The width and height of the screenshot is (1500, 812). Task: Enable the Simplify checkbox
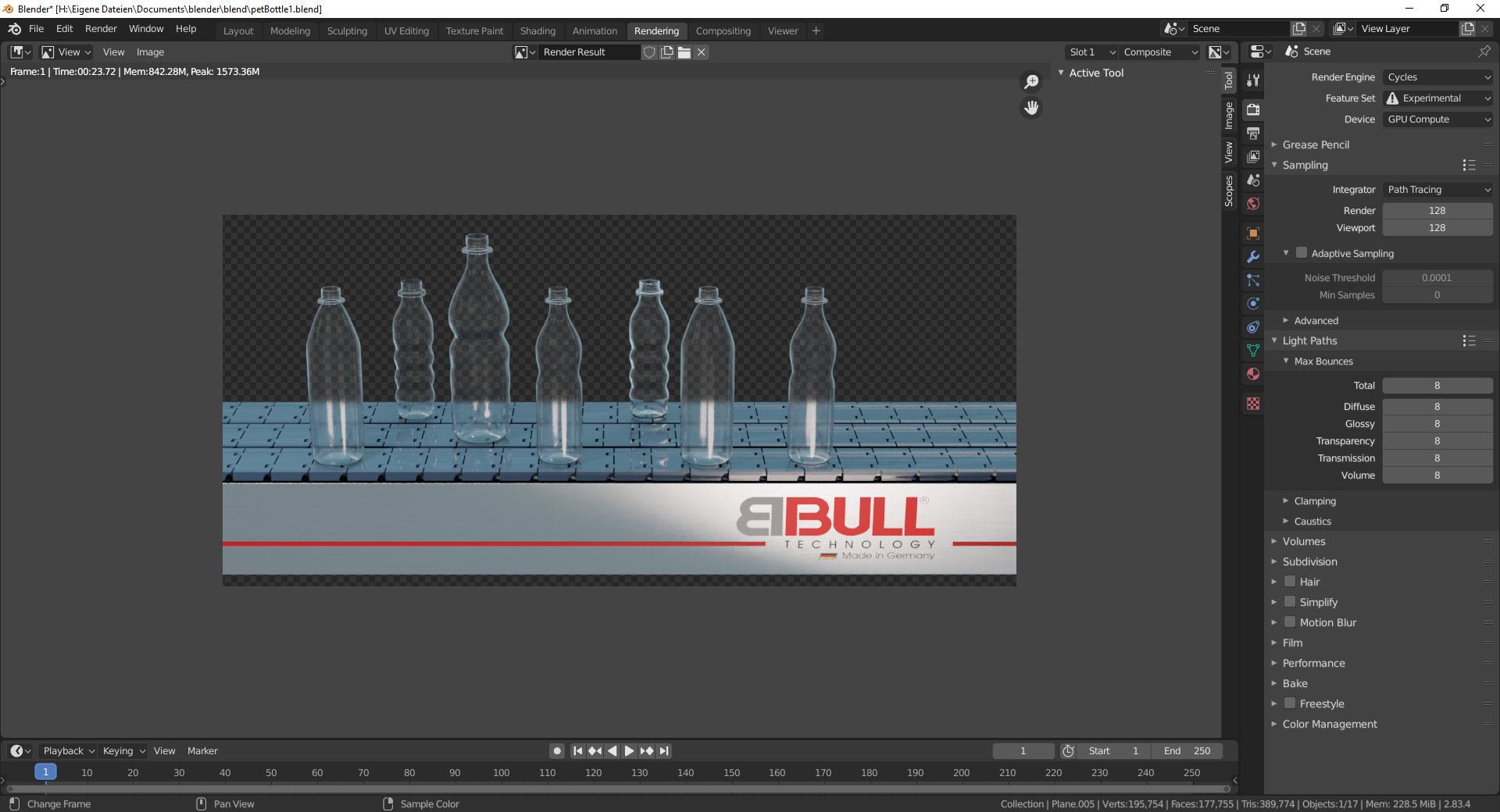coord(1290,602)
